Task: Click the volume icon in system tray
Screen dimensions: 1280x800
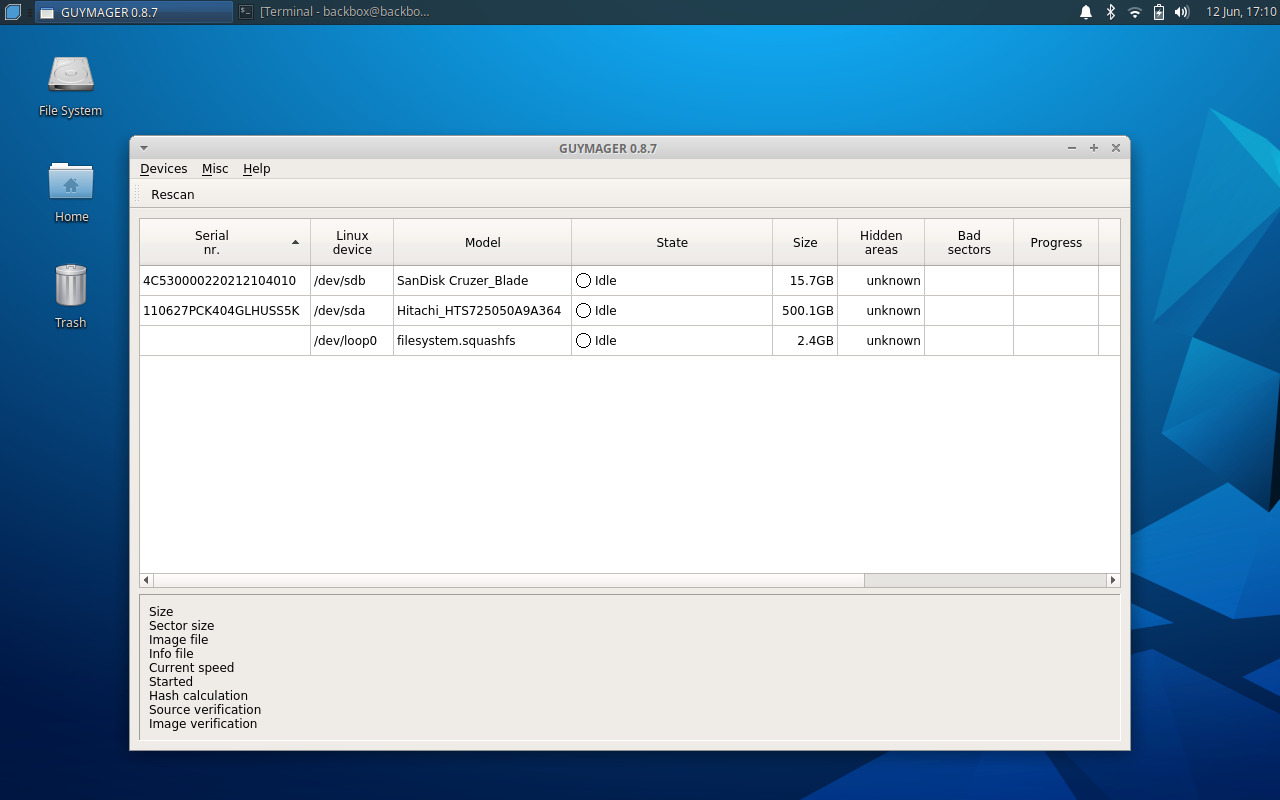Action: point(1182,12)
